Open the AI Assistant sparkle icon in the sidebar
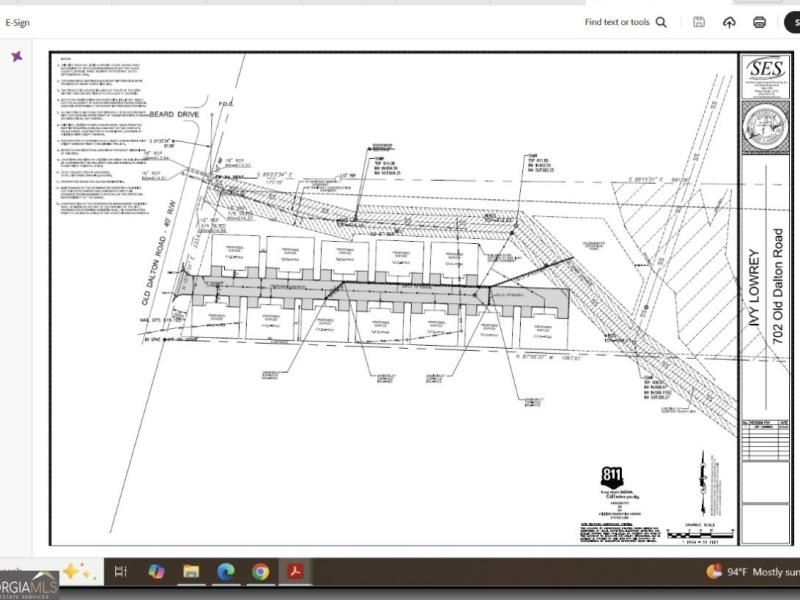This screenshot has width=800, height=600. point(17,56)
